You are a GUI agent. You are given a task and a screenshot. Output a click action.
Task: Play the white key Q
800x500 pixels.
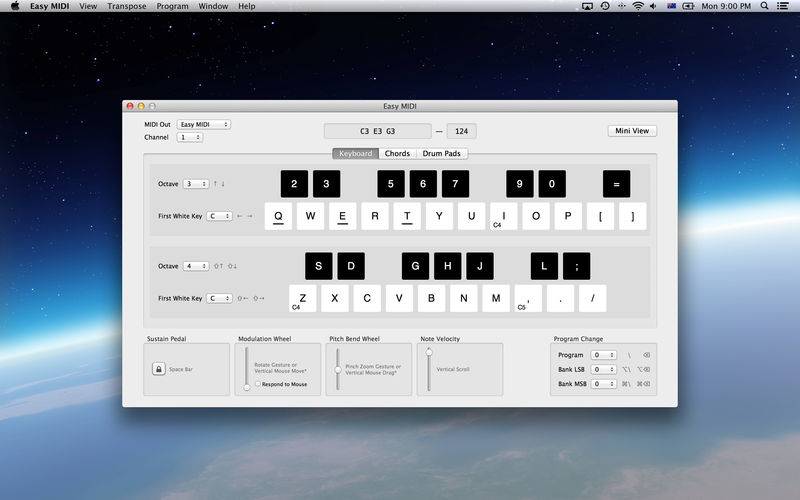(278, 216)
